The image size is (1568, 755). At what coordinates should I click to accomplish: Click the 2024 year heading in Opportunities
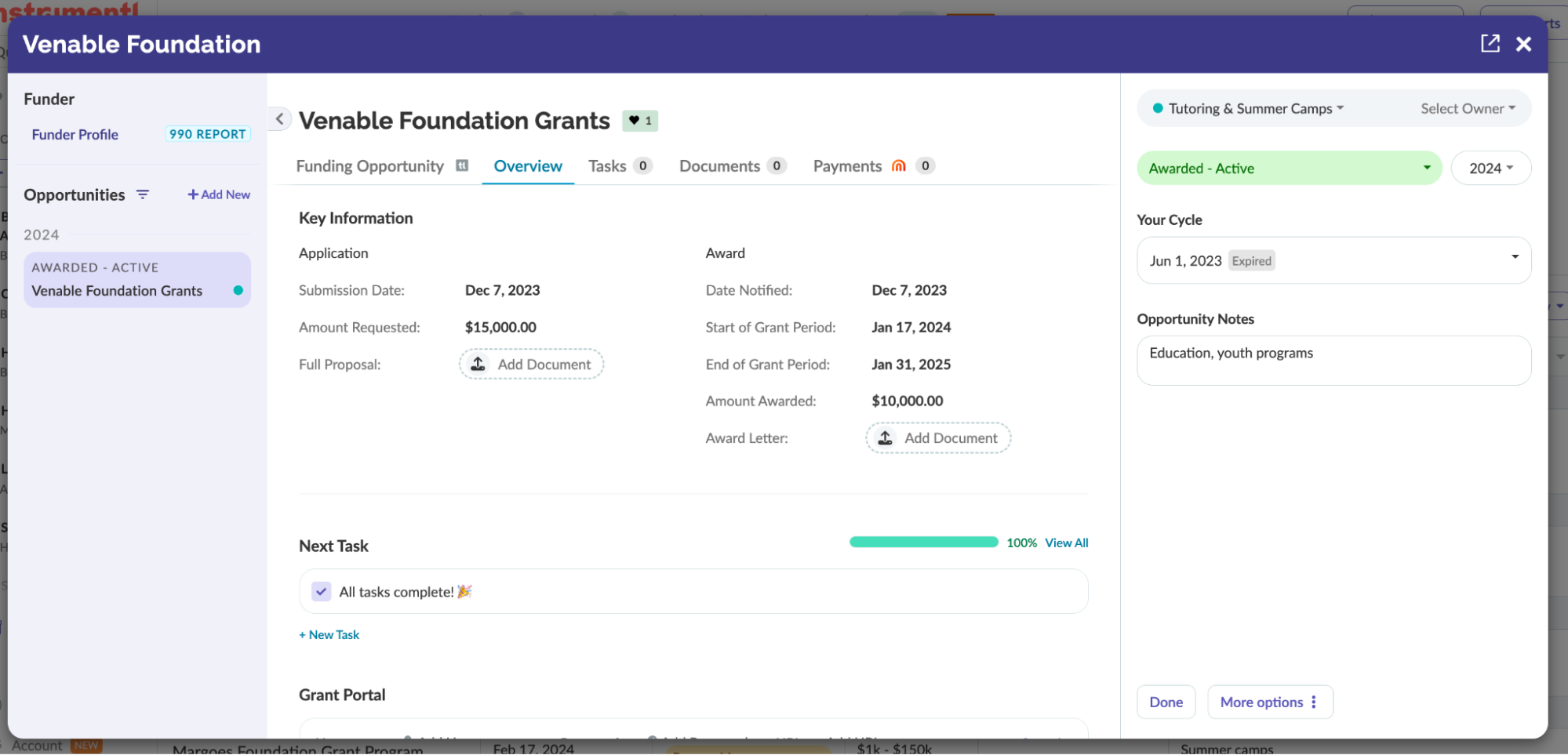[x=41, y=234]
